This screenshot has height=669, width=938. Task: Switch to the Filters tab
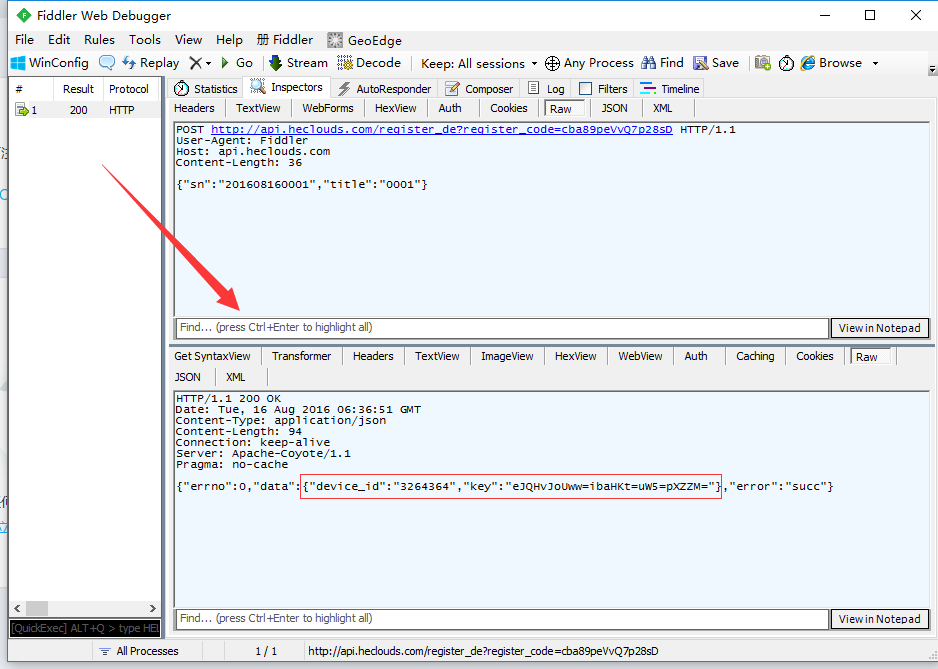(604, 89)
